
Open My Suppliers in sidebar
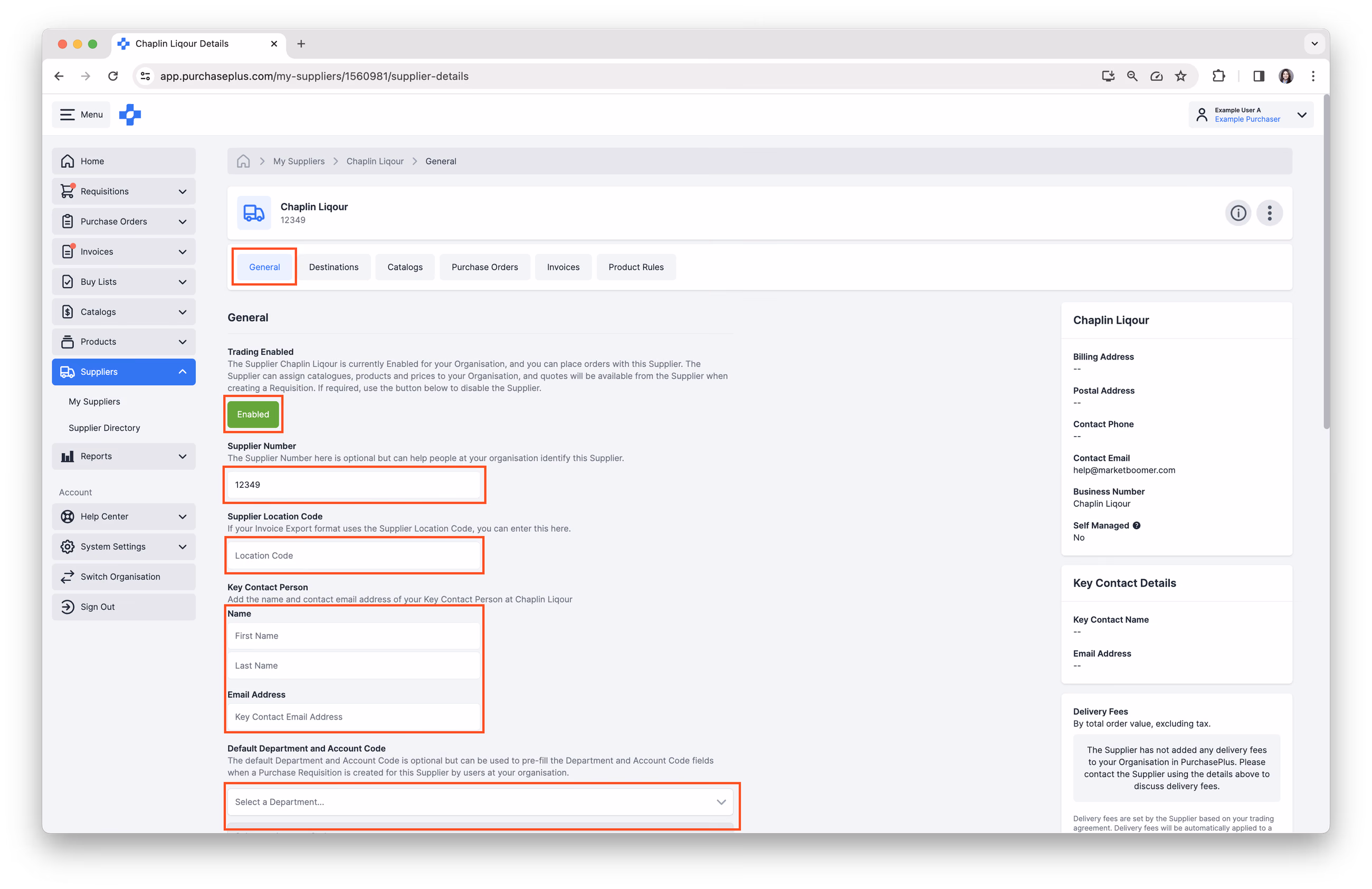94,401
